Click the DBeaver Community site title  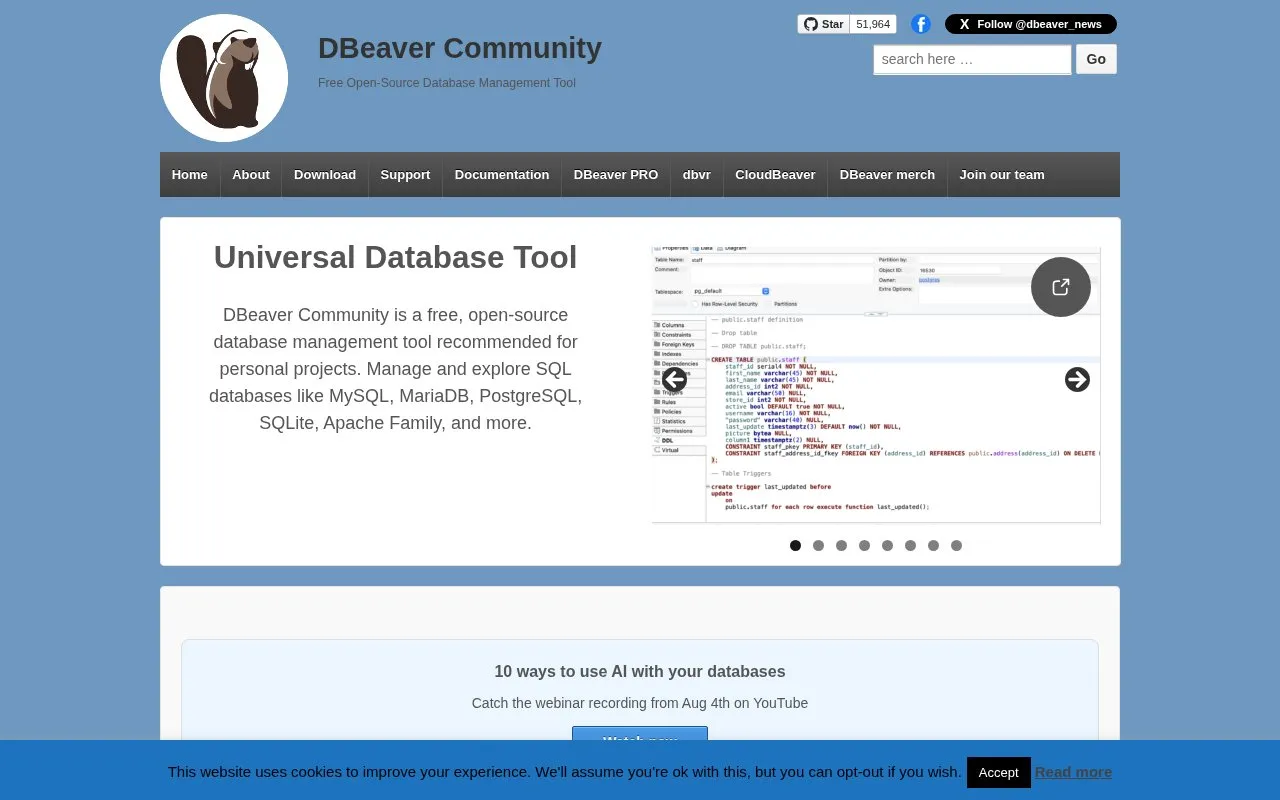click(460, 48)
